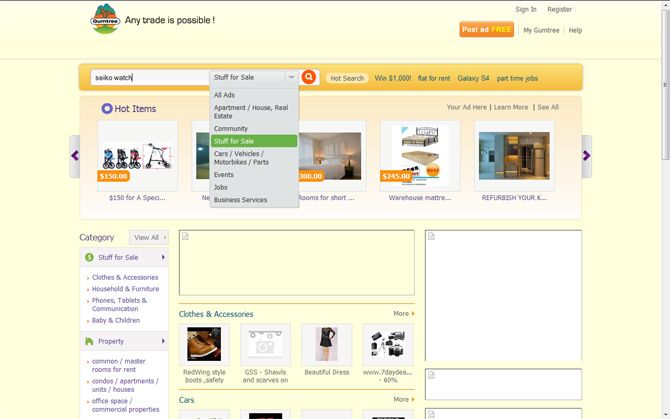The width and height of the screenshot is (670, 419).
Task: Click More beside Clothes & Accessories heading
Action: click(x=404, y=314)
